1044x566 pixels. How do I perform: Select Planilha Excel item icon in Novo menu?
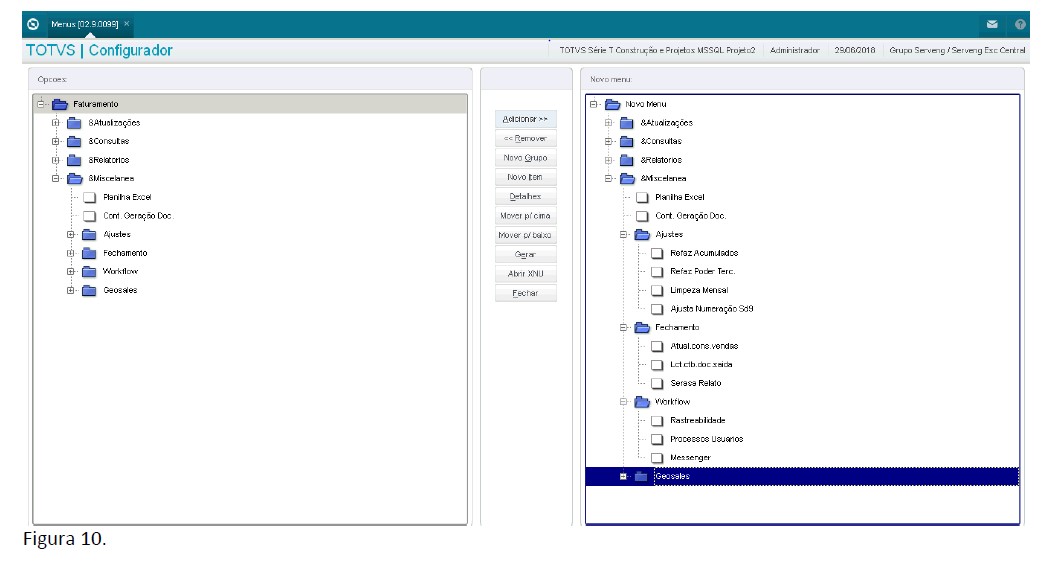point(642,197)
